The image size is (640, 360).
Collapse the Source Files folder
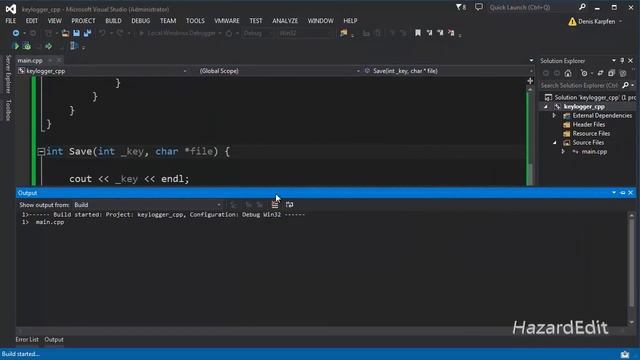tap(554, 142)
